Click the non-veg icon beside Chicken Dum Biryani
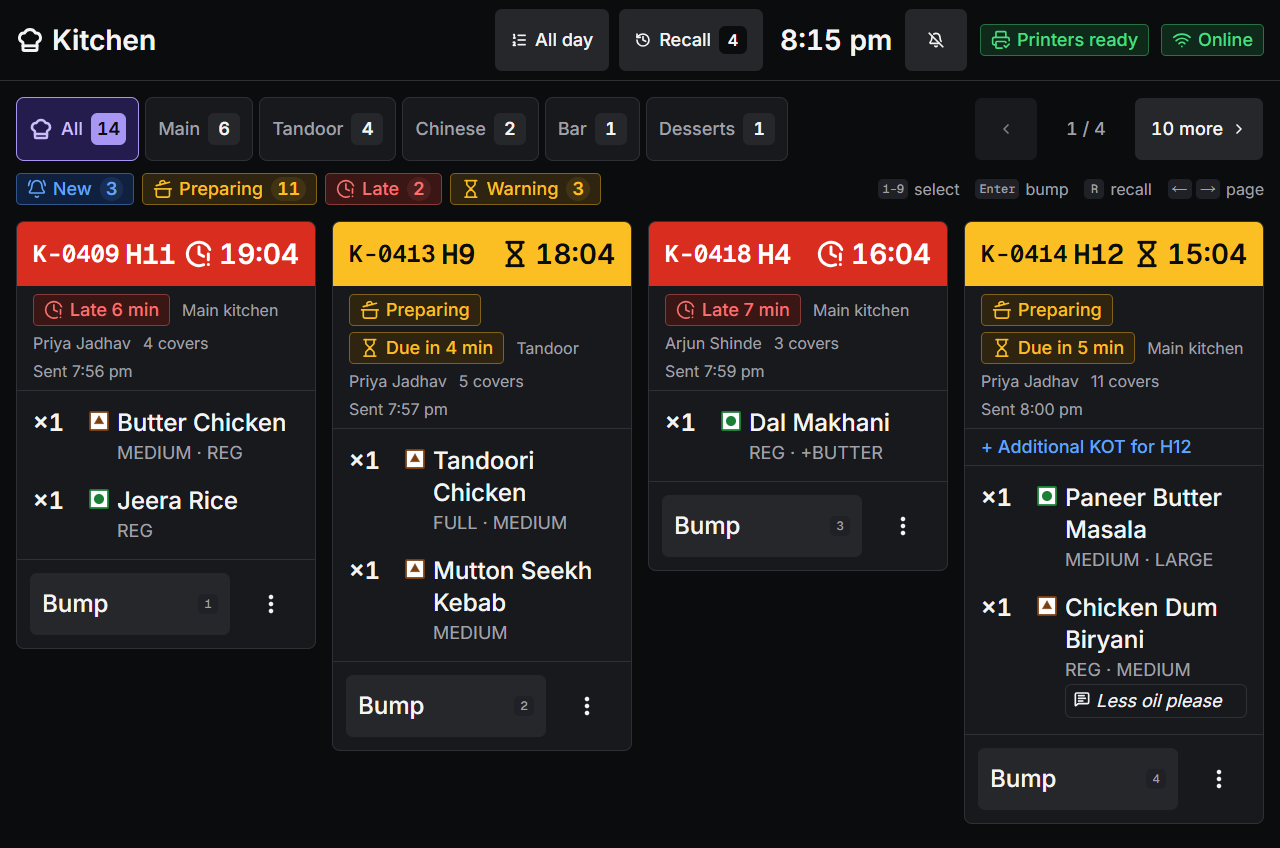Image resolution: width=1280 pixels, height=848 pixels. pyautogui.click(x=1047, y=606)
